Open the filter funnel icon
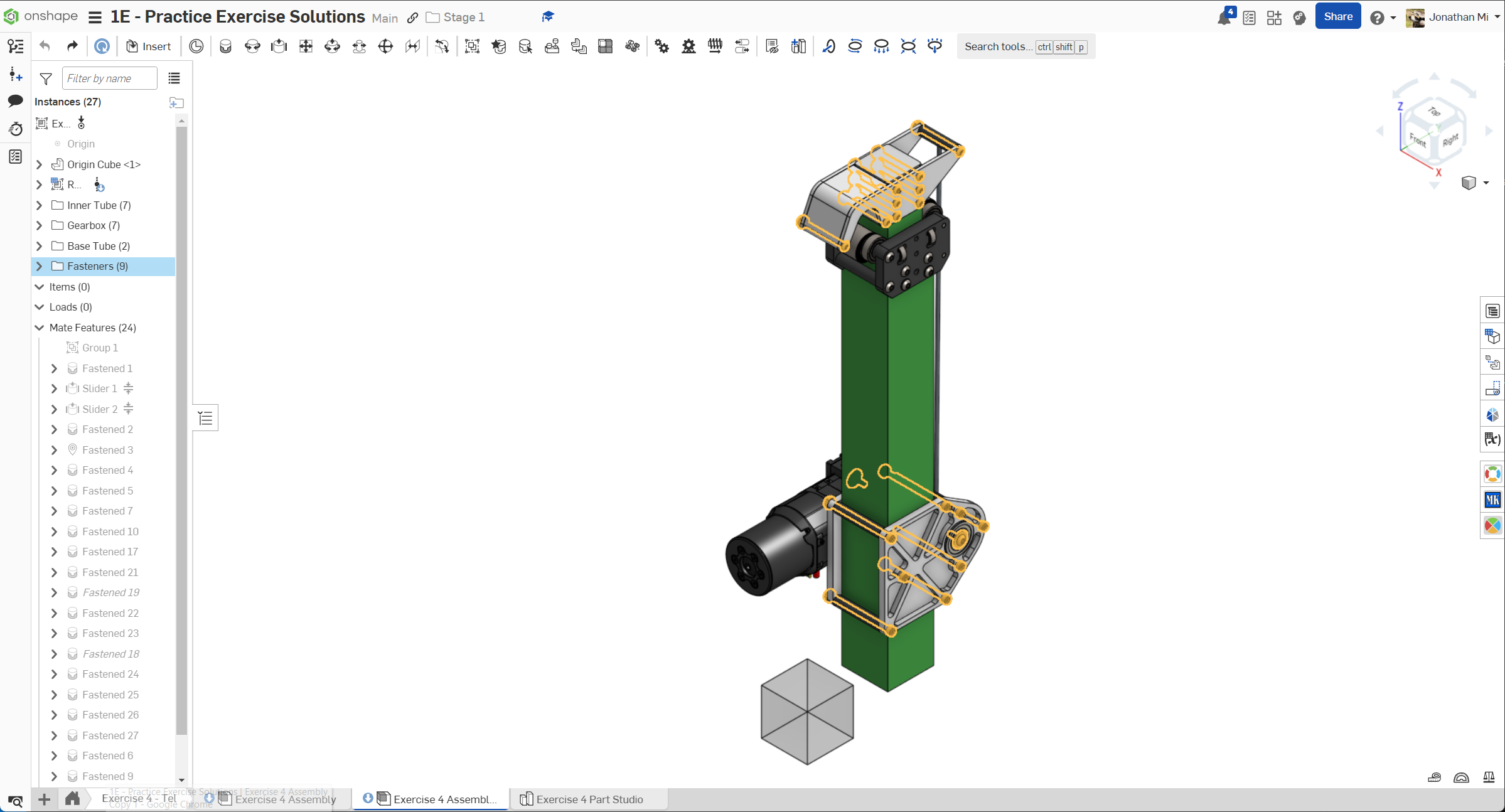 [x=46, y=78]
